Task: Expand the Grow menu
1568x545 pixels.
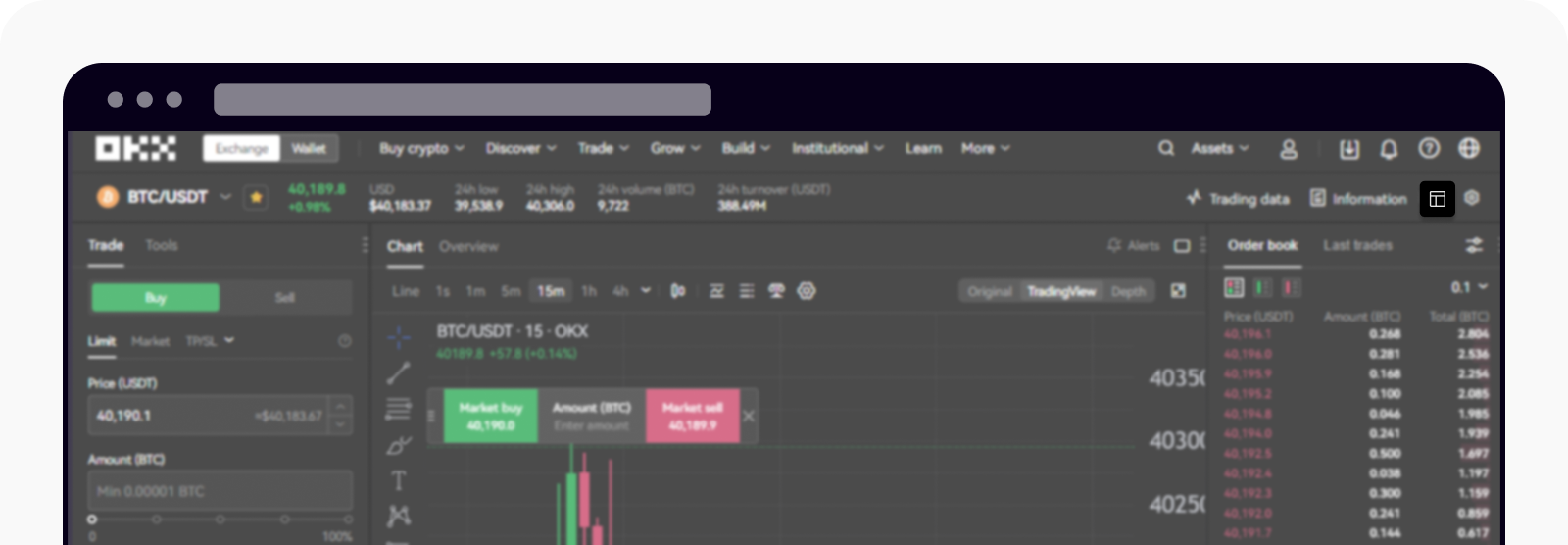Action: pos(675,148)
